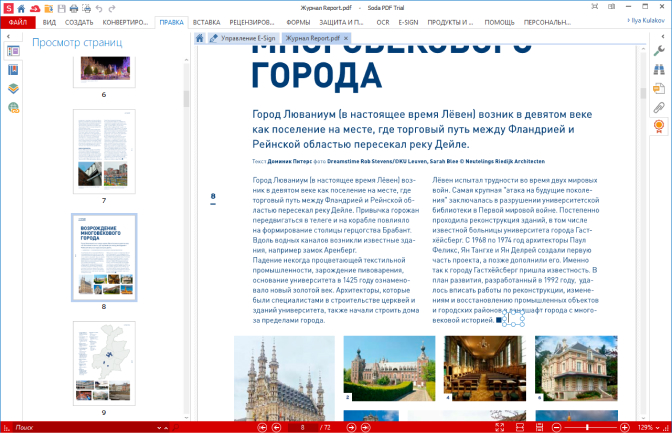Click the home tab icon in document bar

[x=200, y=38]
